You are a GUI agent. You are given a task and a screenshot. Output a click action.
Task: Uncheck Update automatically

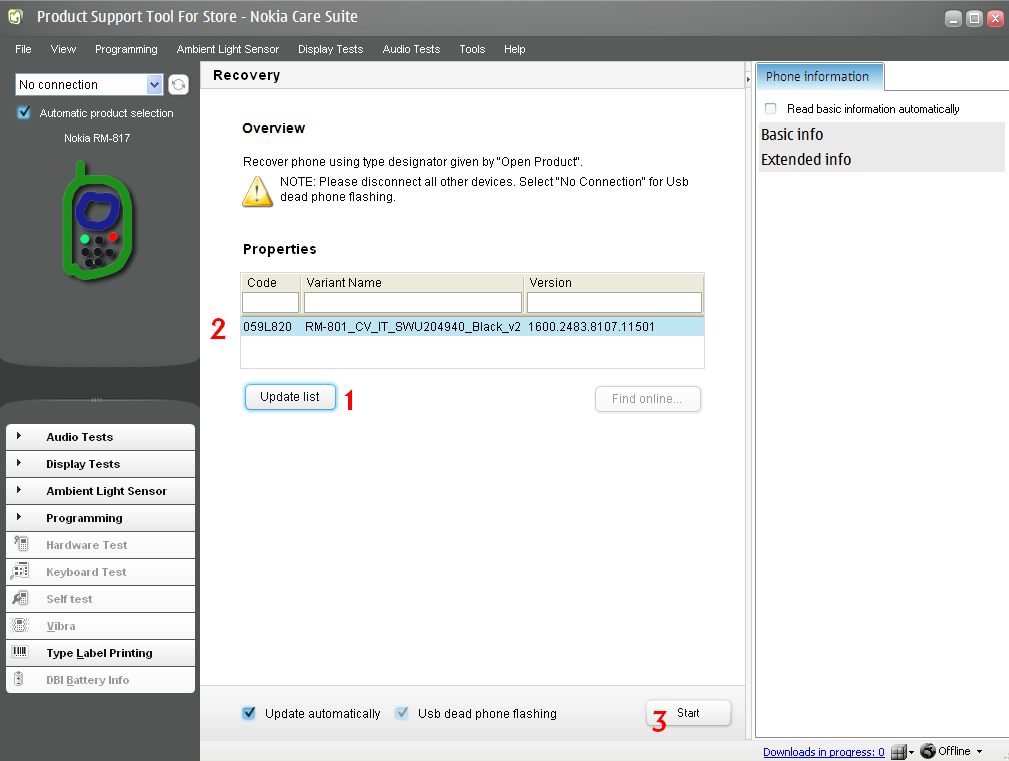tap(249, 713)
